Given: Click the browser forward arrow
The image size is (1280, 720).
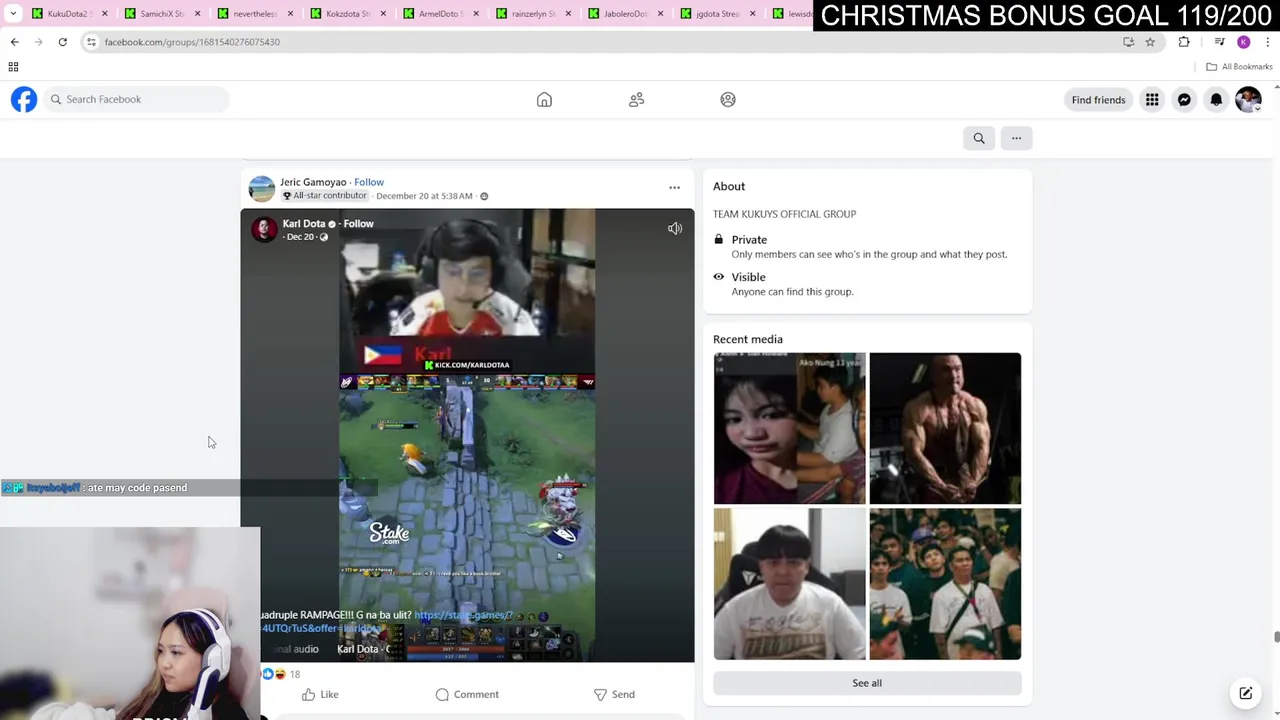Looking at the screenshot, I should [x=38, y=42].
